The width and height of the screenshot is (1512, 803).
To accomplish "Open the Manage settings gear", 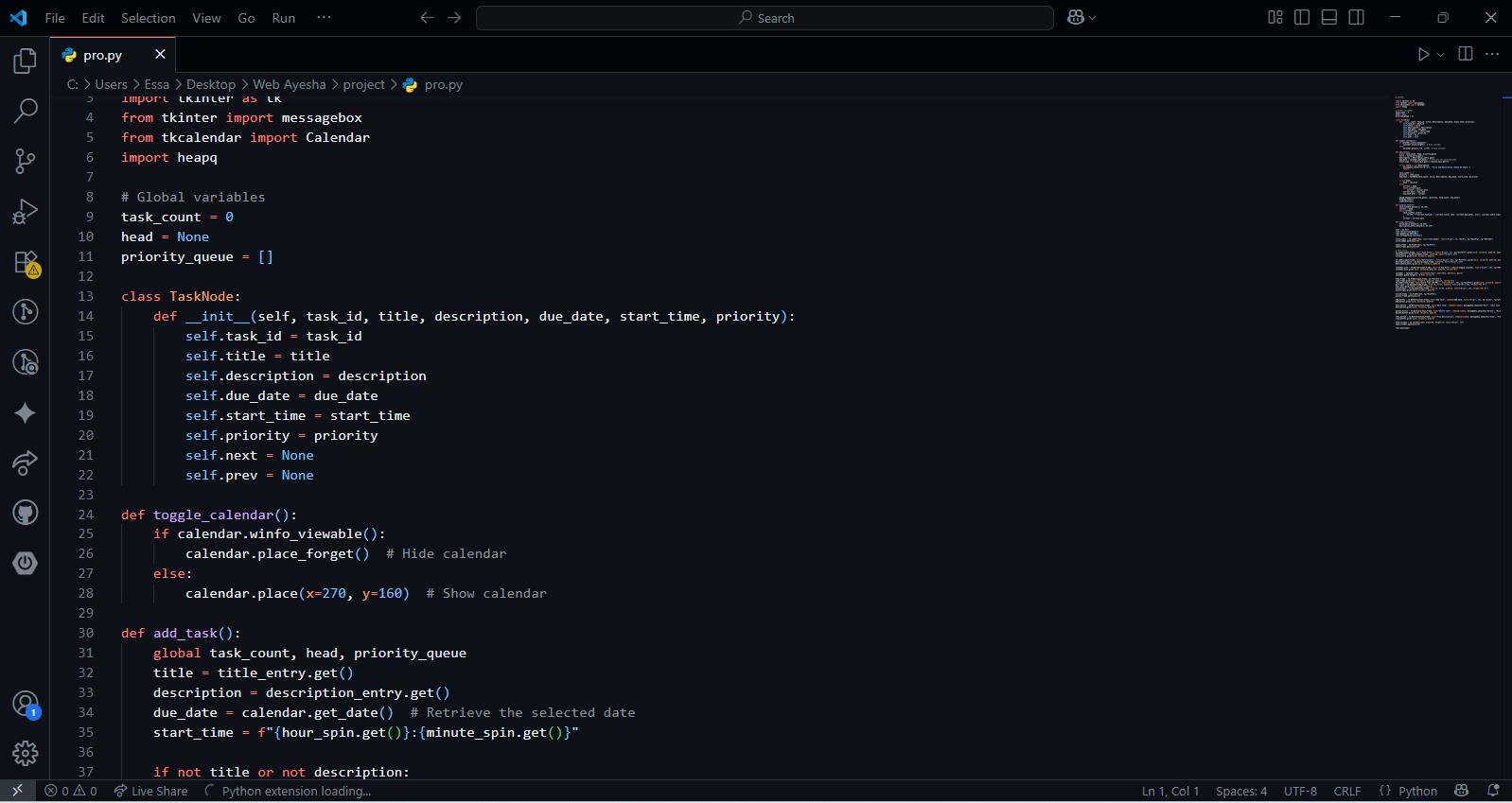I will [26, 753].
